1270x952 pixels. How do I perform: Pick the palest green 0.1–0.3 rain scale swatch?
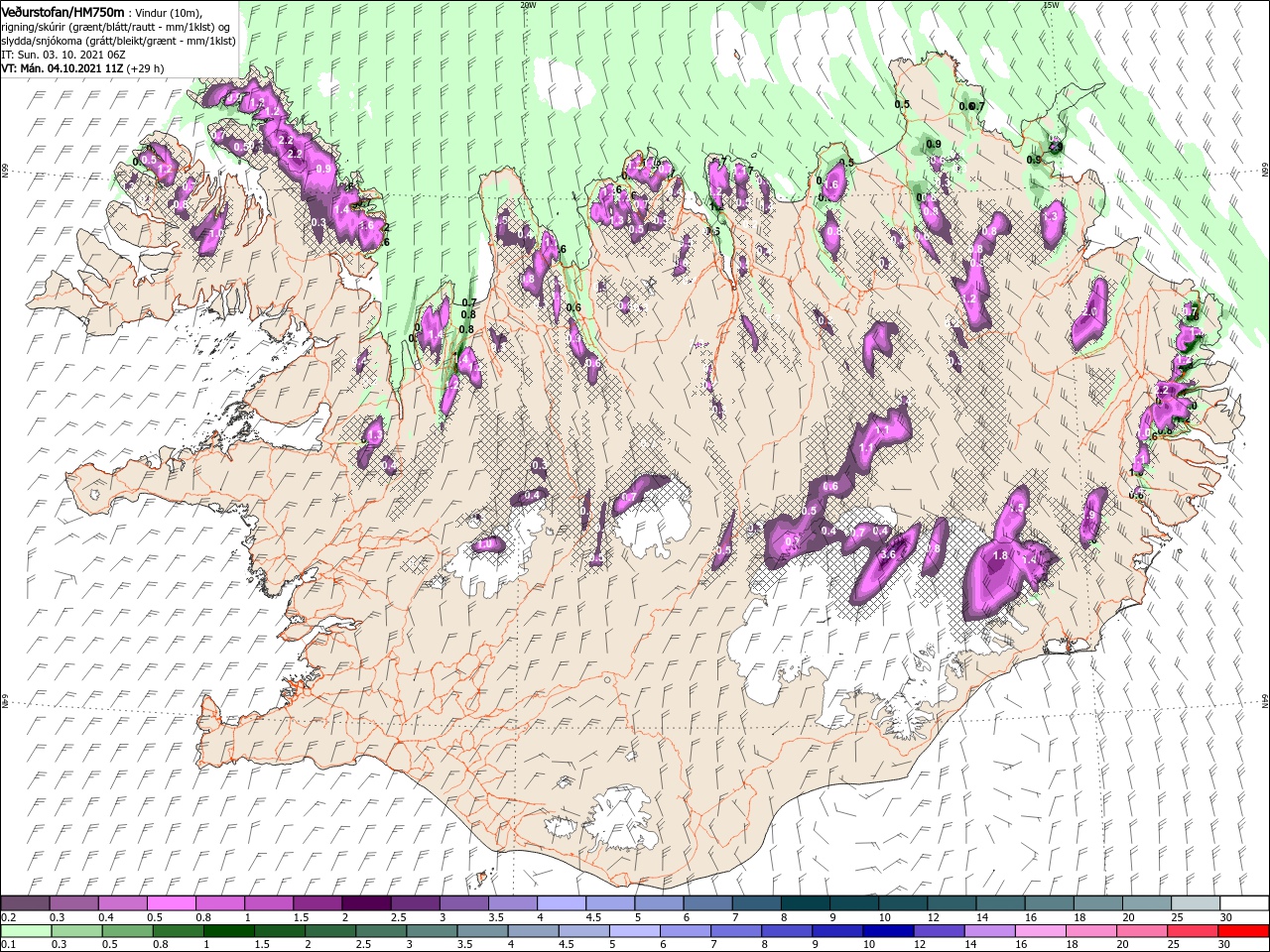pyautogui.click(x=26, y=930)
